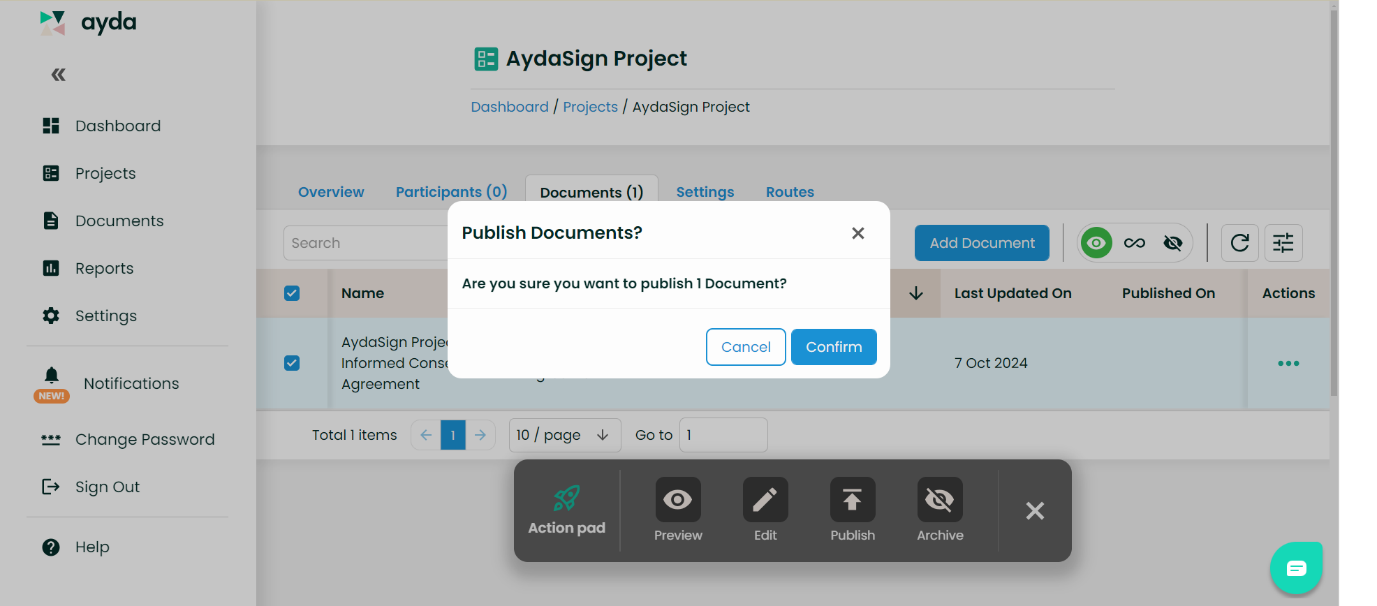Image resolution: width=1377 pixels, height=606 pixels.
Task: Select page 1 in pagination
Action: tap(453, 435)
